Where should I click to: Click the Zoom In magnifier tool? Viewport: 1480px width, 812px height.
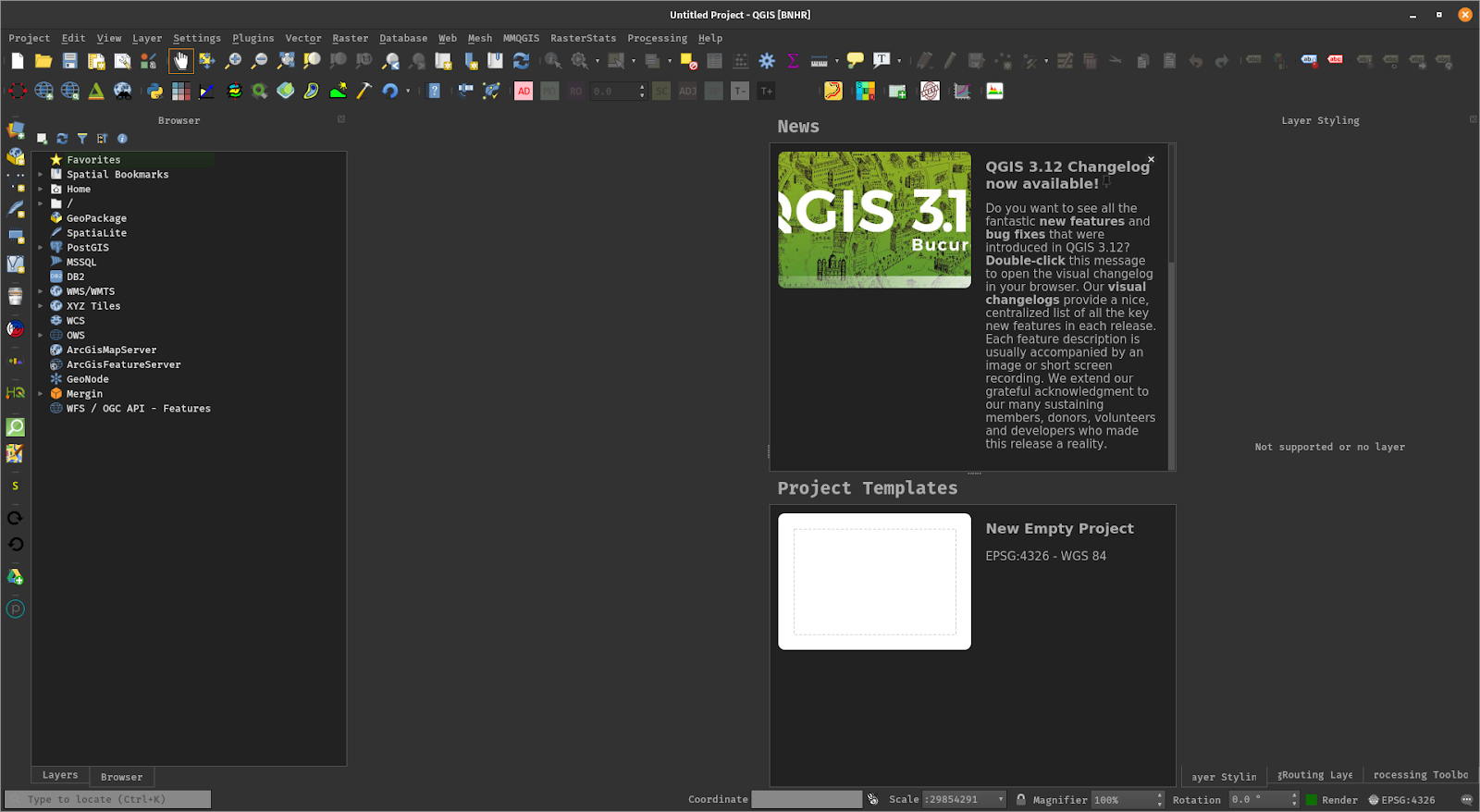[233, 61]
